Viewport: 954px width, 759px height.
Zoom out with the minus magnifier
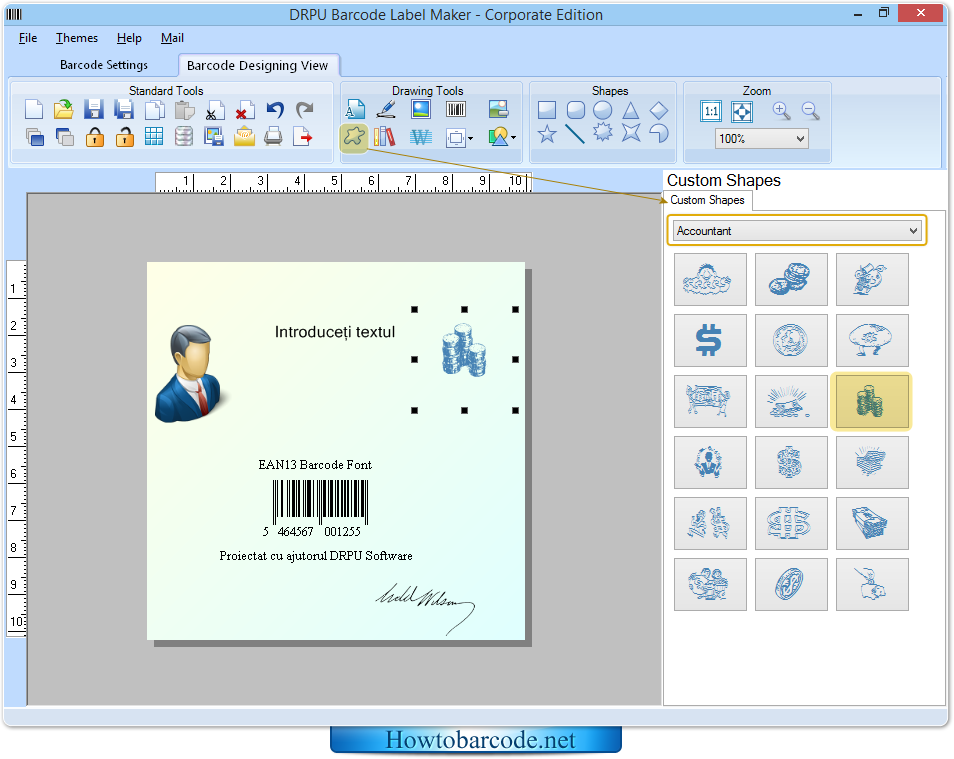click(x=810, y=111)
